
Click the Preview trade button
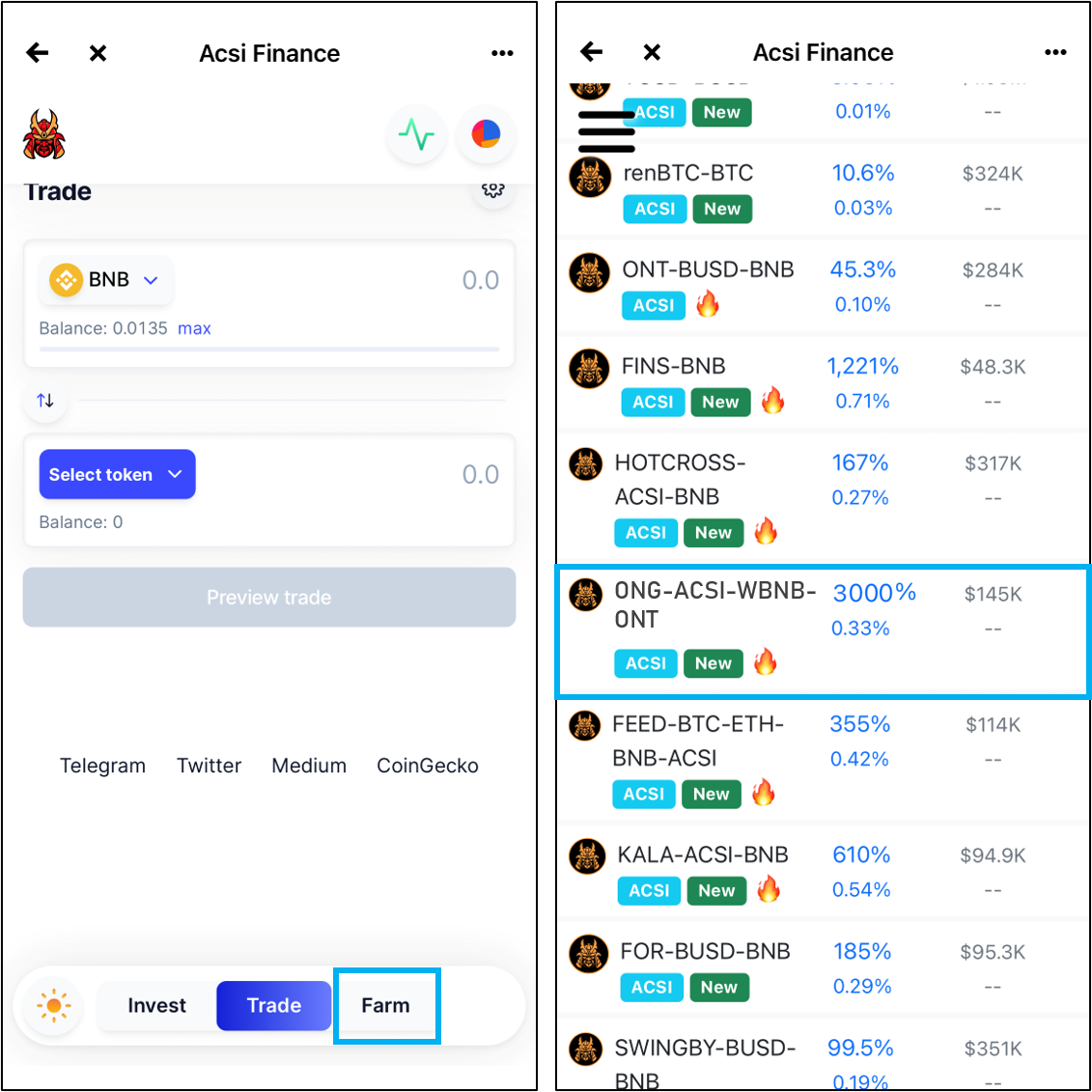(268, 598)
